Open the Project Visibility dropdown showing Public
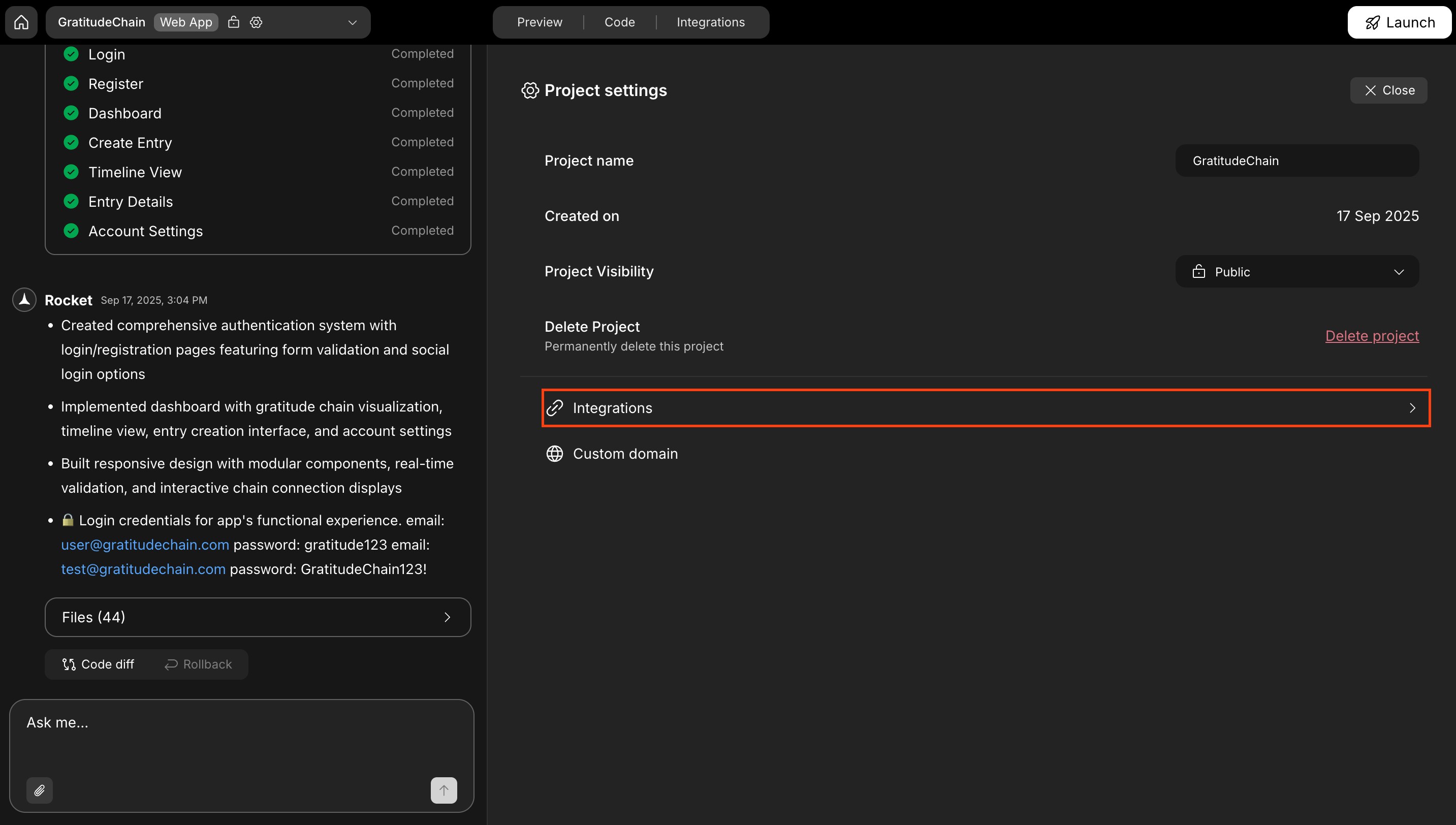 [x=1297, y=271]
